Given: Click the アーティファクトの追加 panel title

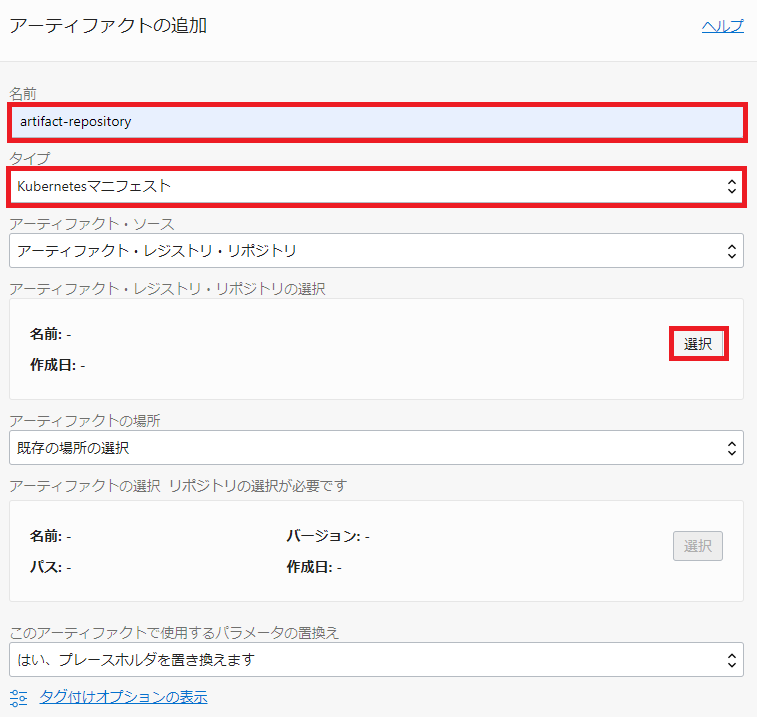Looking at the screenshot, I should 108,27.
